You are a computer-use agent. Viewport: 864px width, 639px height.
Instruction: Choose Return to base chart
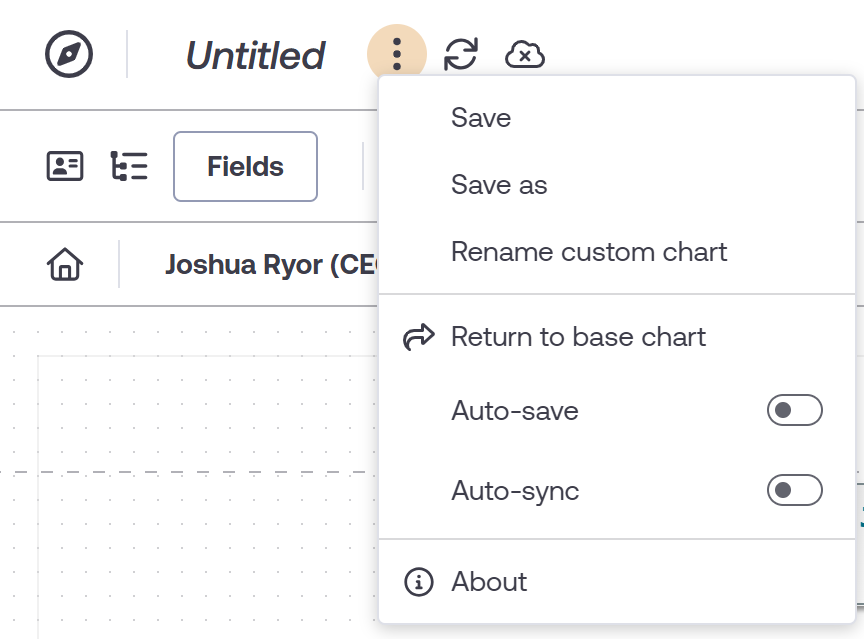578,336
